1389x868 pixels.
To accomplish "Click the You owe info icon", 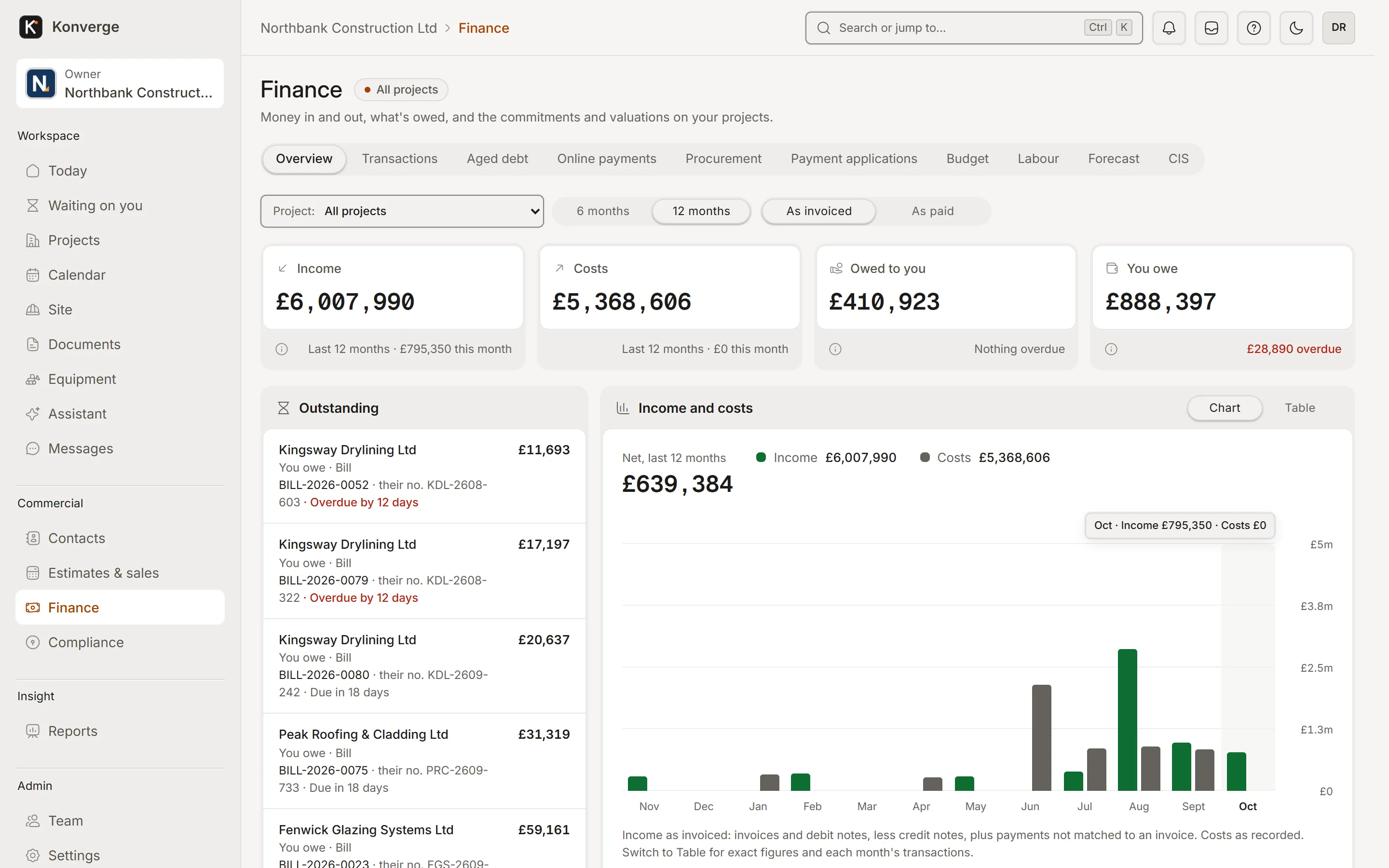I will pyautogui.click(x=1111, y=349).
